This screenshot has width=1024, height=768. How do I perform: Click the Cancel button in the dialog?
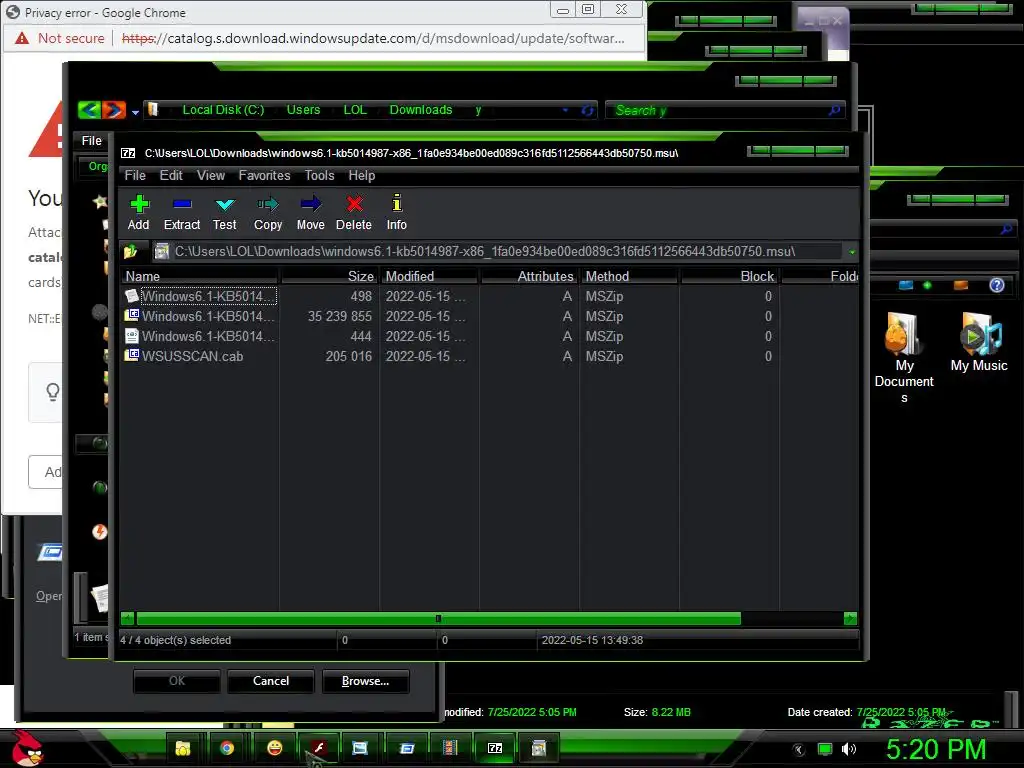coord(271,681)
